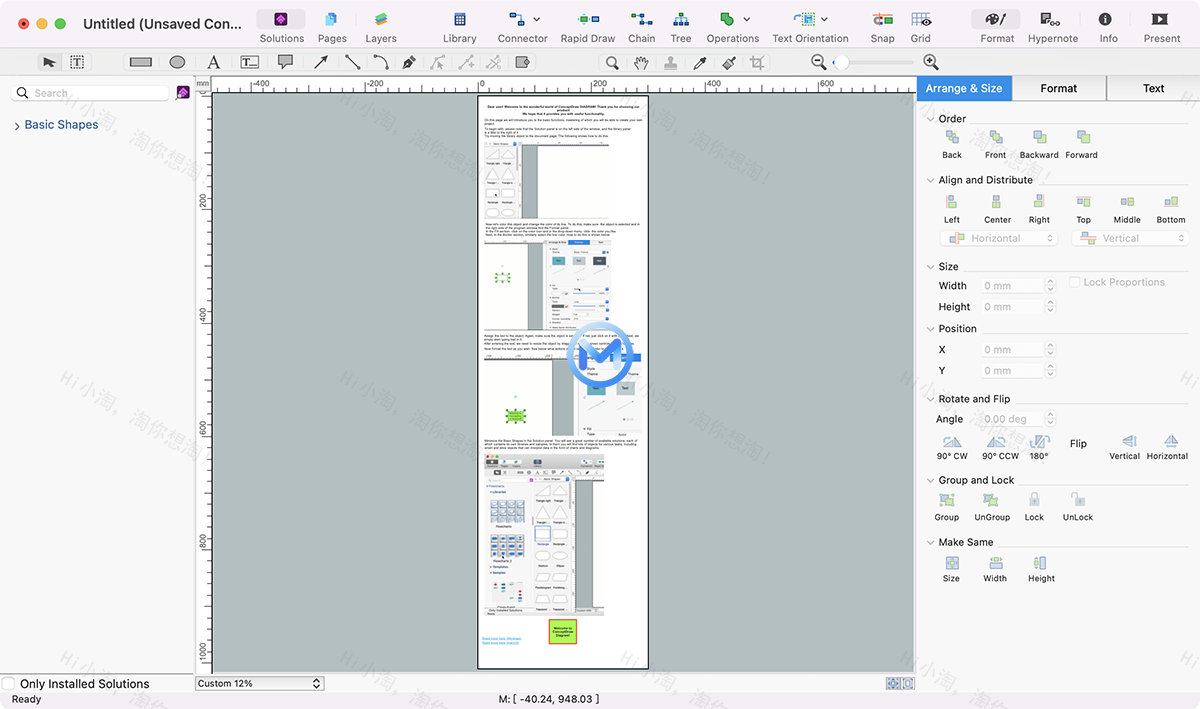
Task: Select the Rectangle tool
Action: click(139, 61)
